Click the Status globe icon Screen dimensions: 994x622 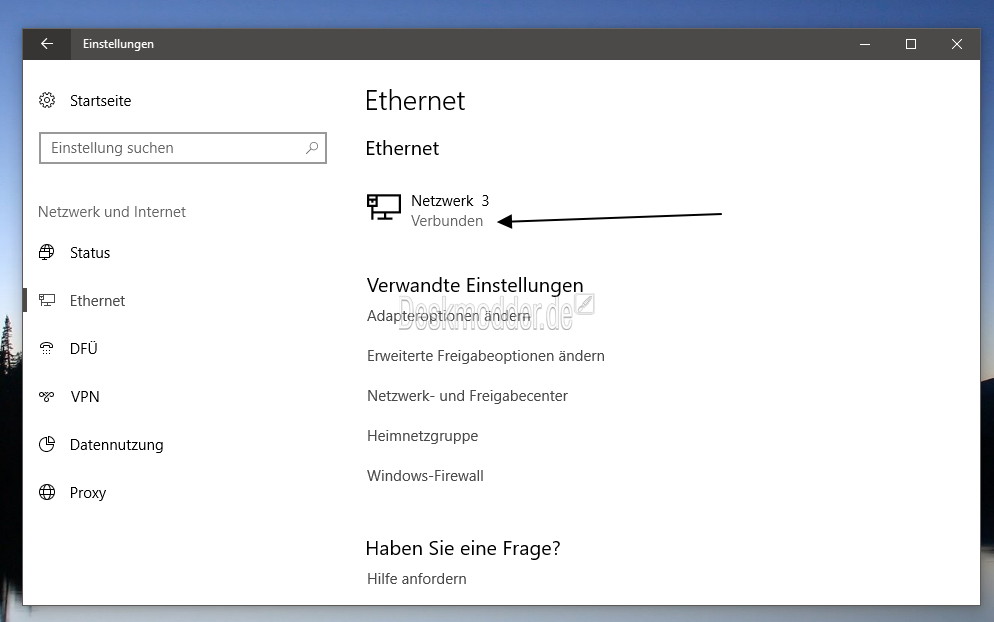coord(46,252)
